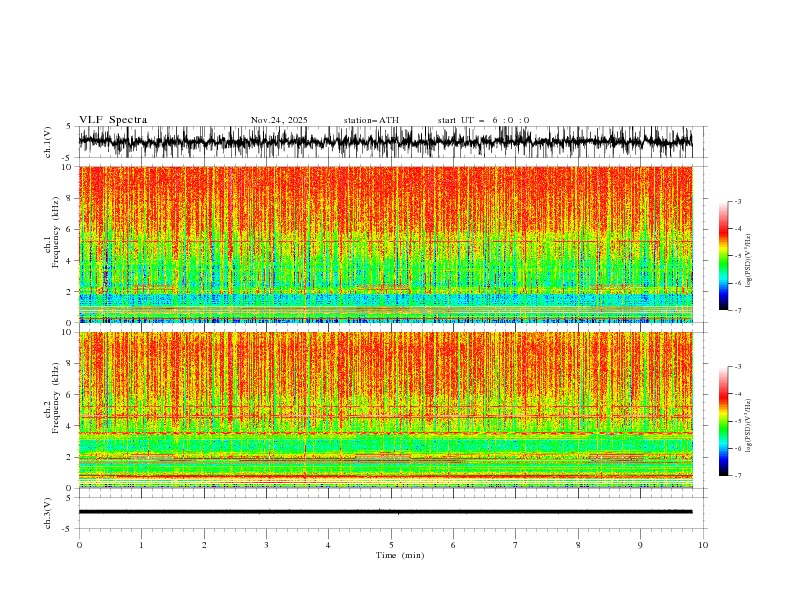Click time axis tick label "8"
Image resolution: width=792 pixels, height=612 pixels.
(x=578, y=545)
